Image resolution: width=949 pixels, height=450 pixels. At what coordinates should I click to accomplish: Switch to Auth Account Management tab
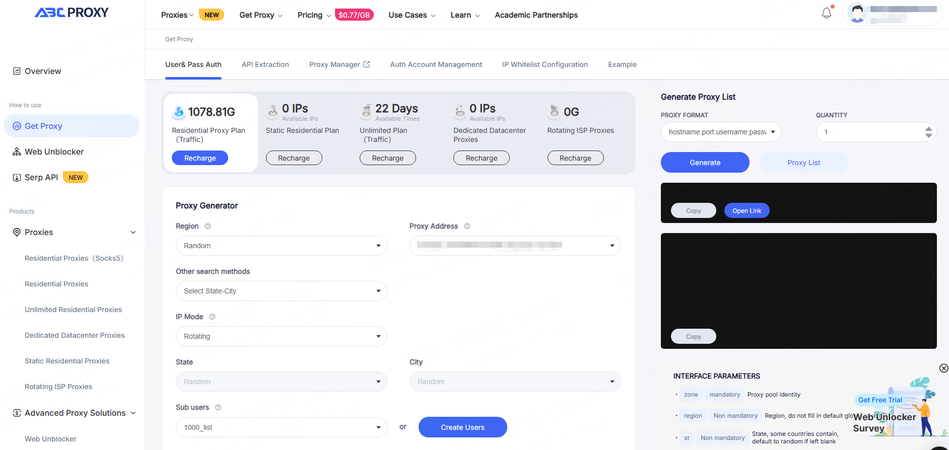click(x=436, y=64)
